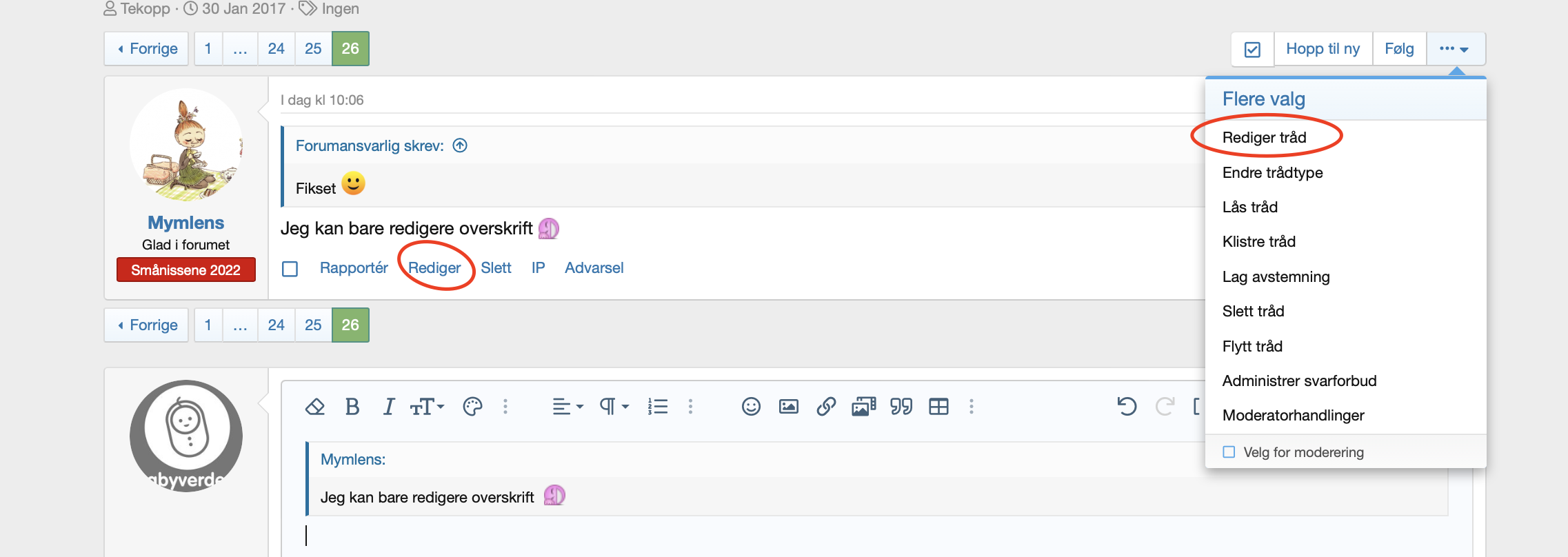Click the undo arrow in the editor
This screenshot has width=1568, height=557.
[1127, 407]
